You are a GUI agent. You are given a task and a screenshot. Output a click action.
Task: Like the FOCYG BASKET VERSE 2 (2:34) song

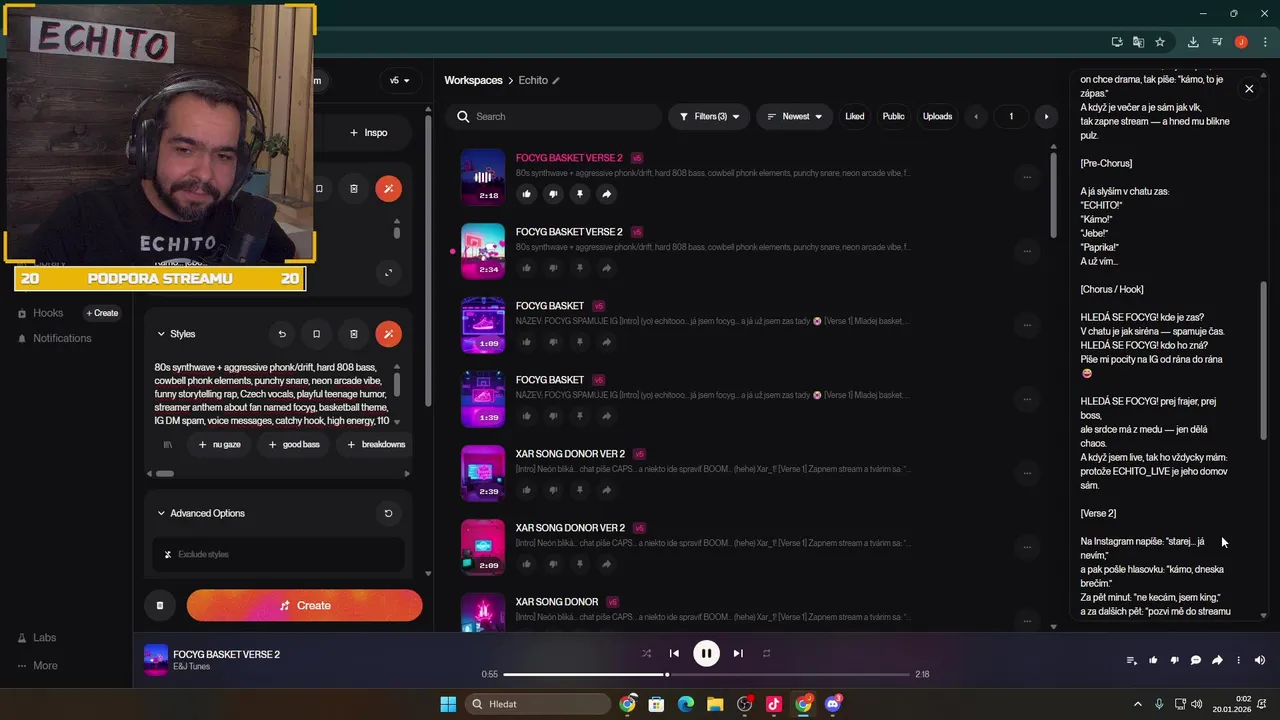527,268
